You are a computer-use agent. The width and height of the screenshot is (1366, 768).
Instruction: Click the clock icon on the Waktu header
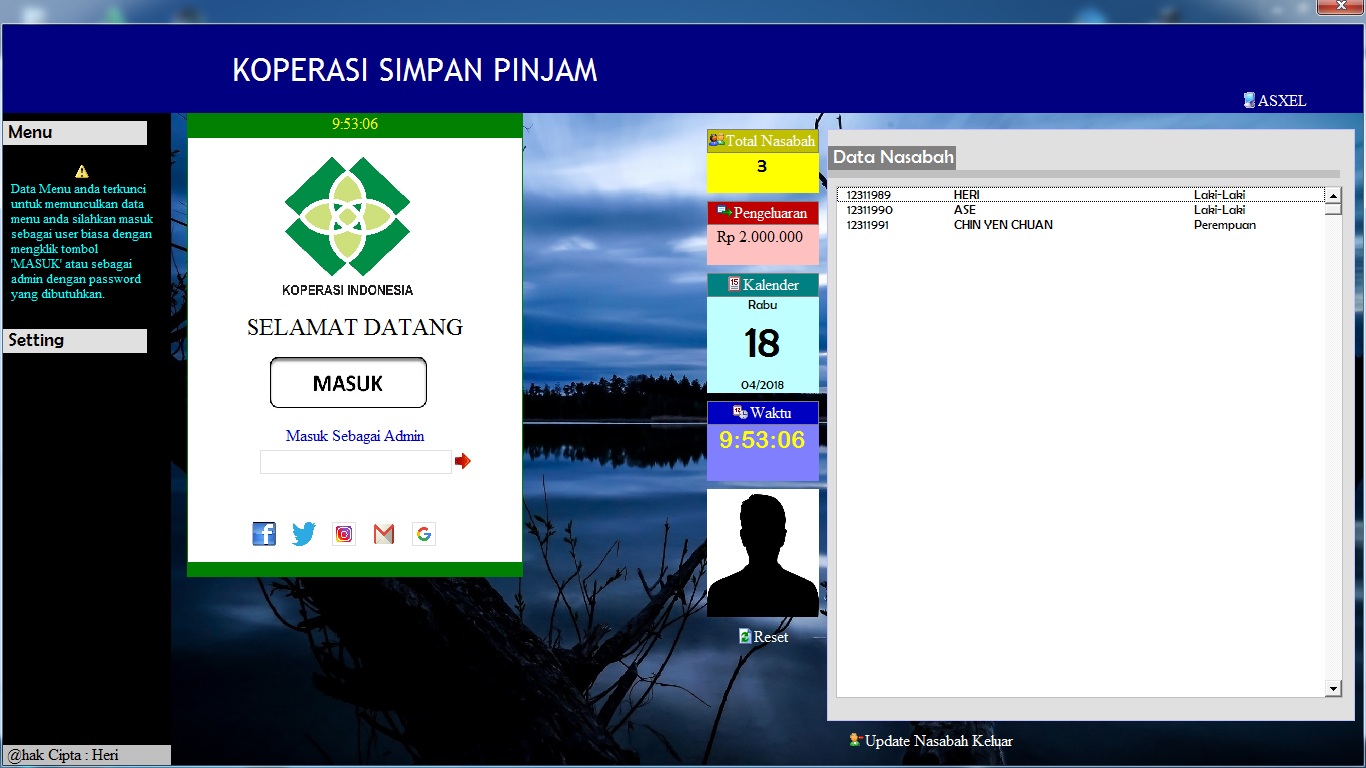click(739, 411)
